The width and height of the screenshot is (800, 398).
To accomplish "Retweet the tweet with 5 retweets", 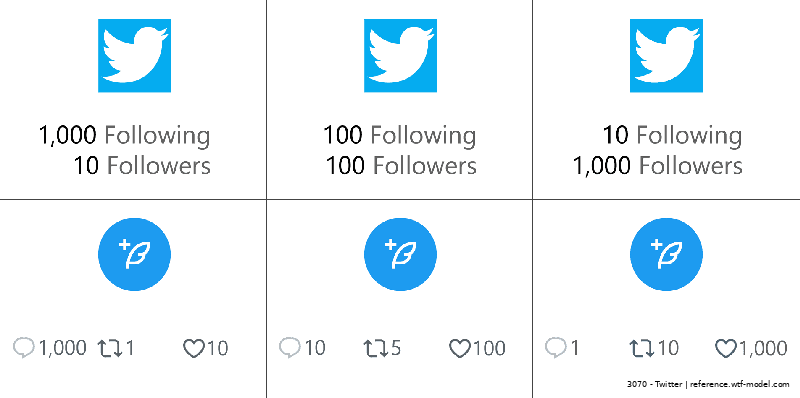I will 376,349.
